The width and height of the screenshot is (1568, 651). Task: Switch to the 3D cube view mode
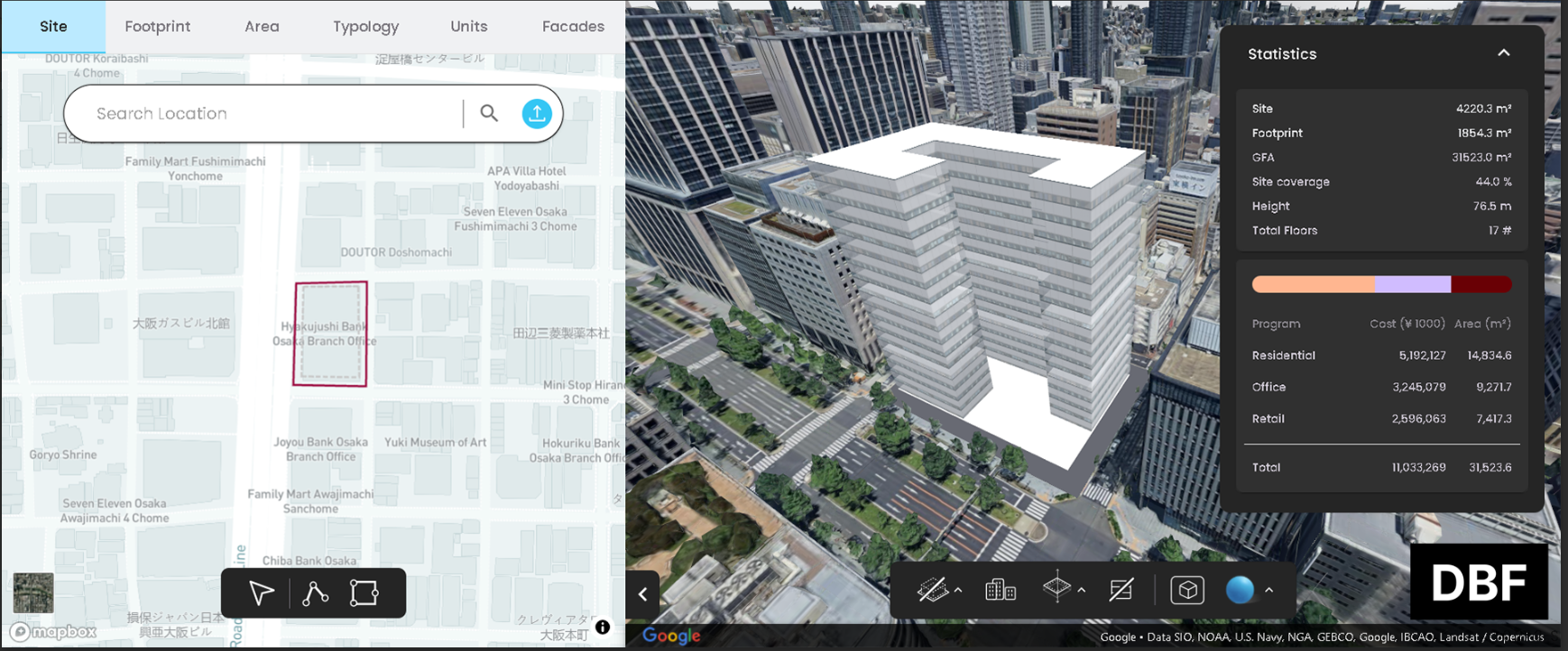[x=1187, y=590]
